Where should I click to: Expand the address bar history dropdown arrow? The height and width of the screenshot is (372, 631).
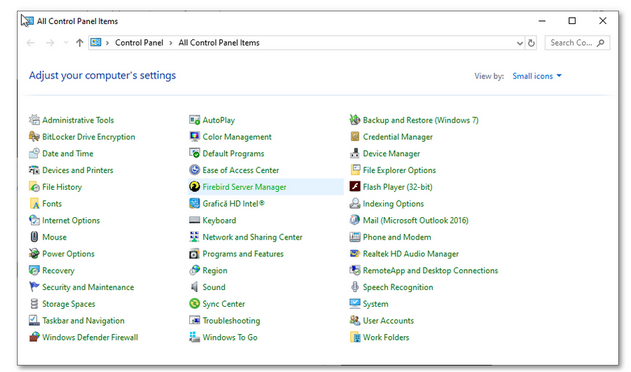(520, 43)
